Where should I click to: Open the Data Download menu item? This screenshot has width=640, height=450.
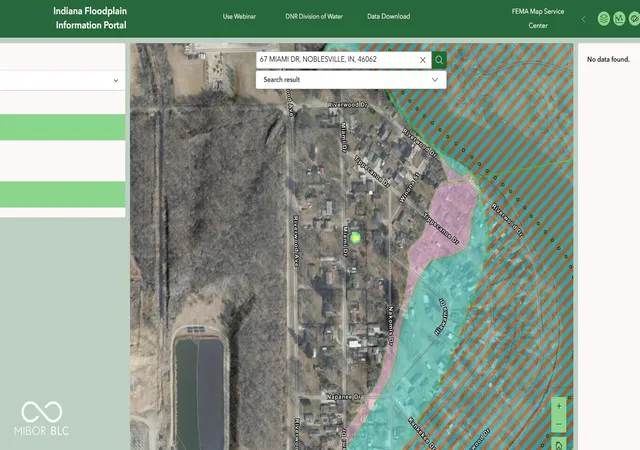pos(389,17)
